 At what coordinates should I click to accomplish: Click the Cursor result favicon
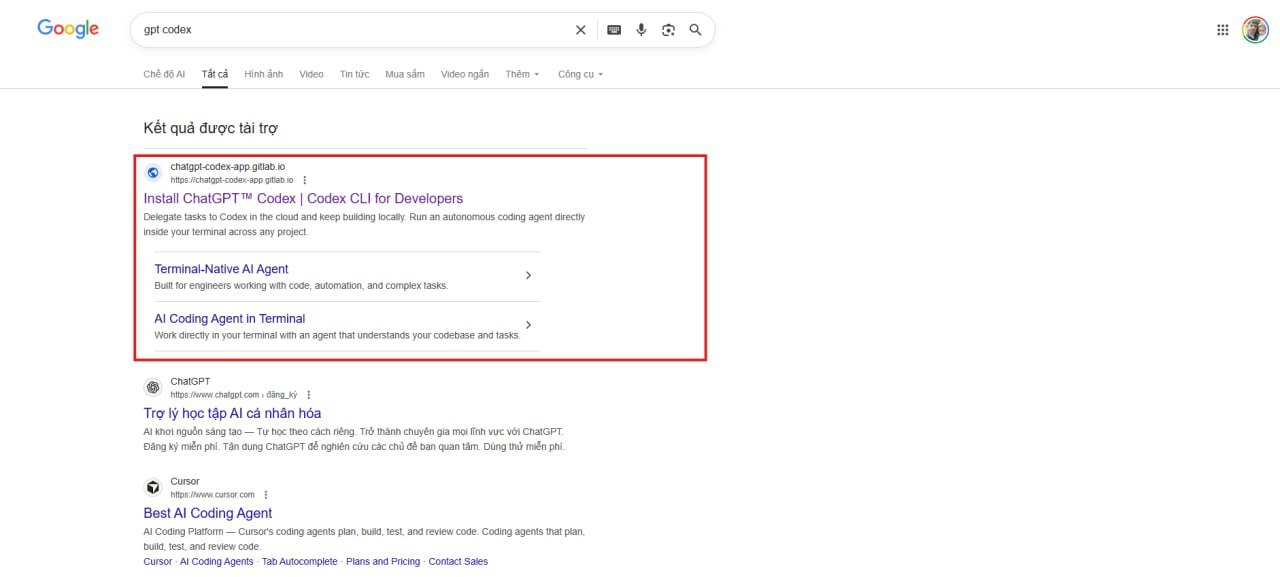tap(153, 487)
